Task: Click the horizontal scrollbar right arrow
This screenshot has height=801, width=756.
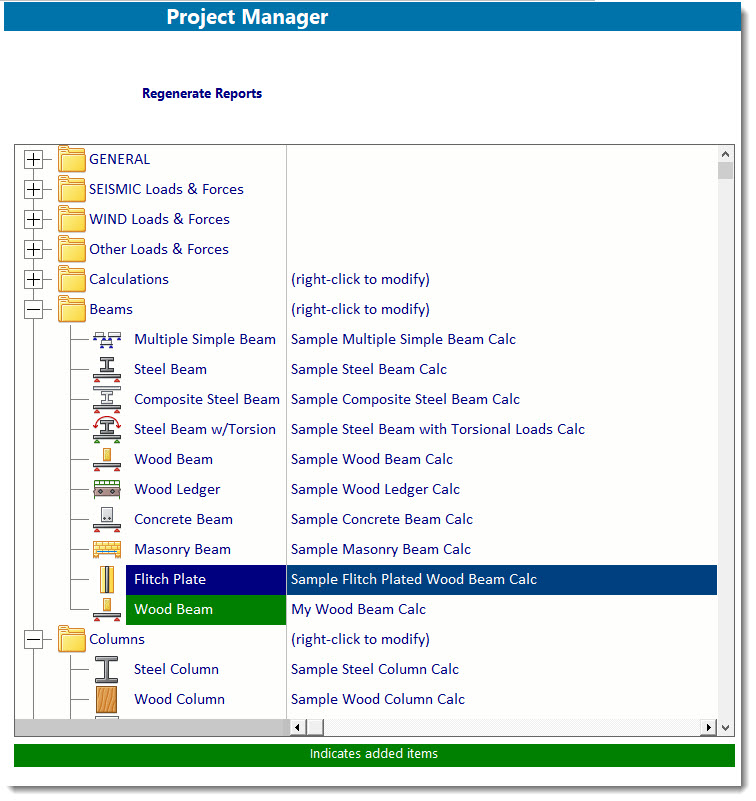Action: pos(710,728)
